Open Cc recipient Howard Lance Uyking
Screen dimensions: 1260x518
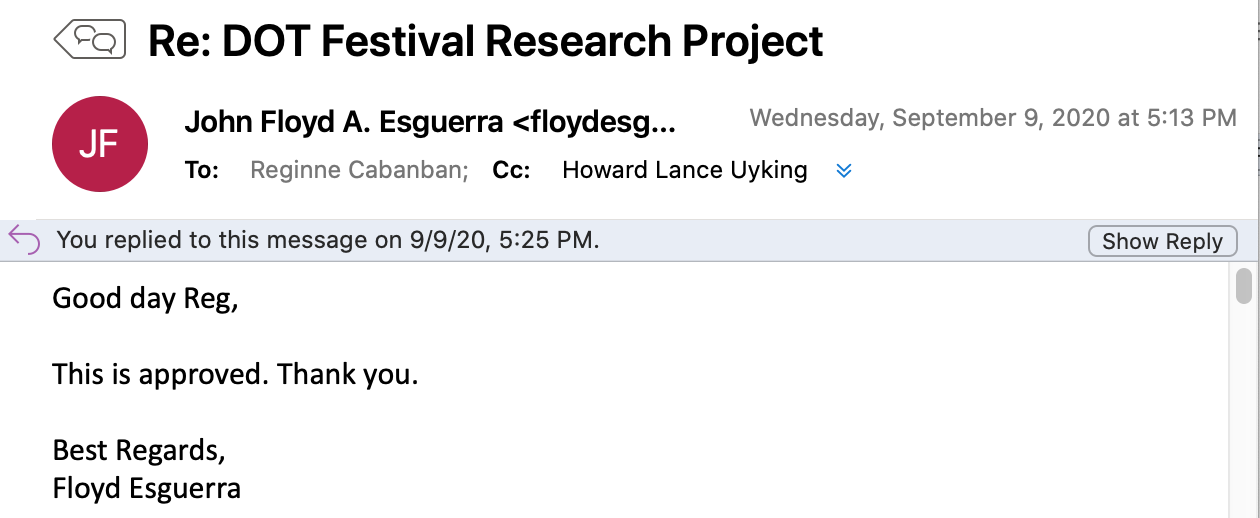pos(685,170)
